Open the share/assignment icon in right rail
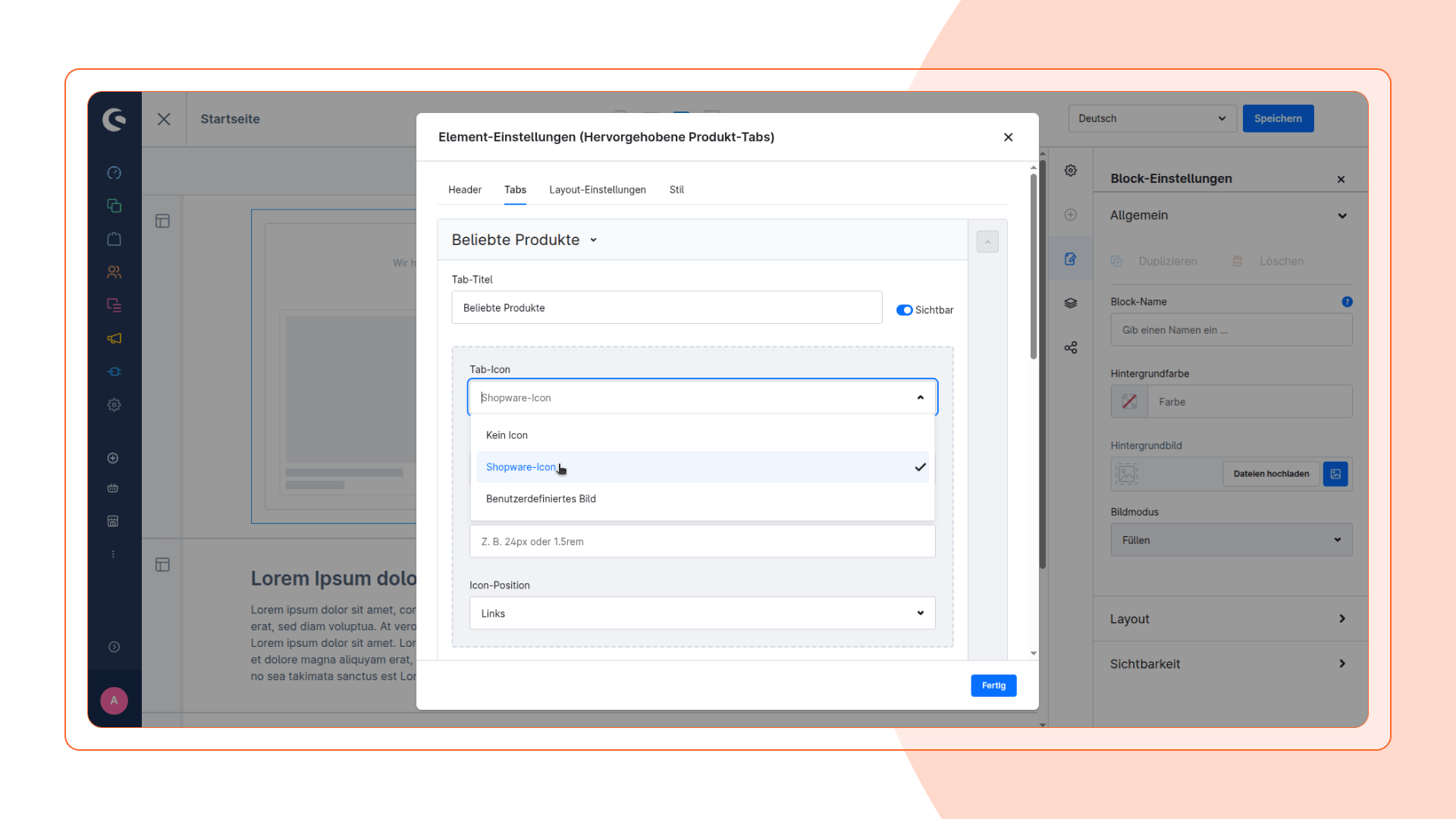 point(1071,347)
